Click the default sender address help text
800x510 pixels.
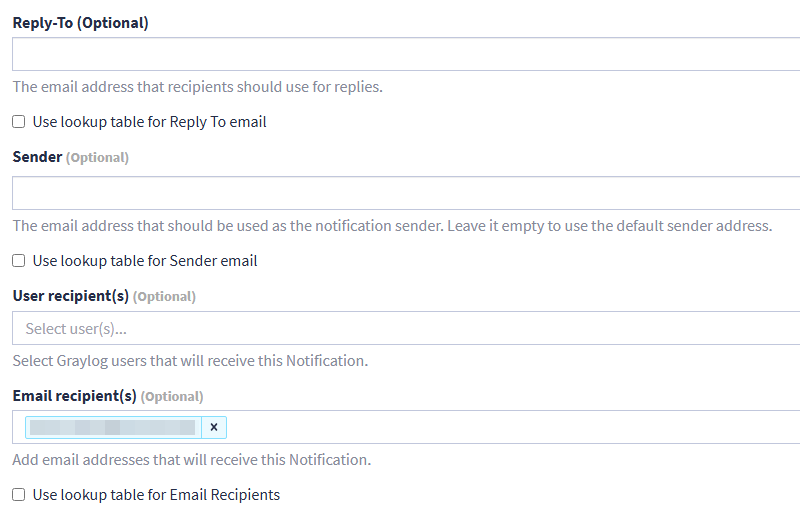click(392, 226)
